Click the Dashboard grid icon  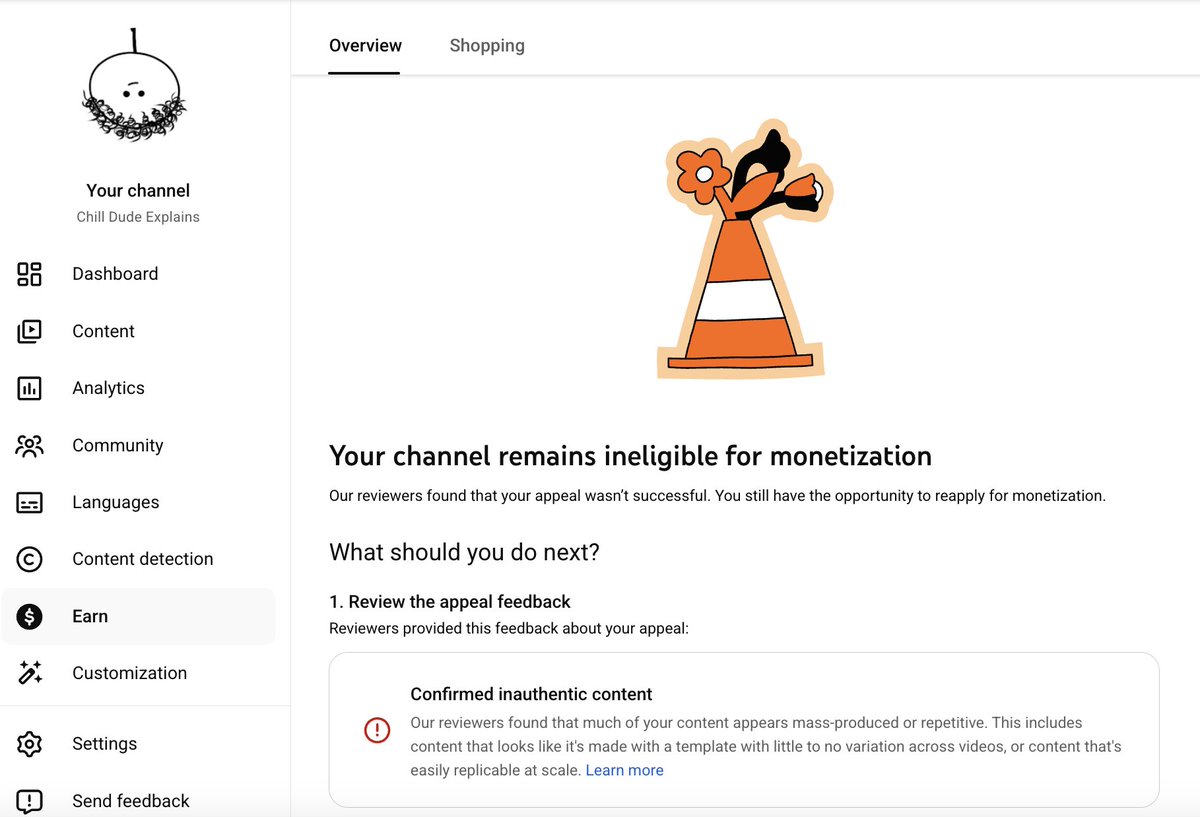29,274
